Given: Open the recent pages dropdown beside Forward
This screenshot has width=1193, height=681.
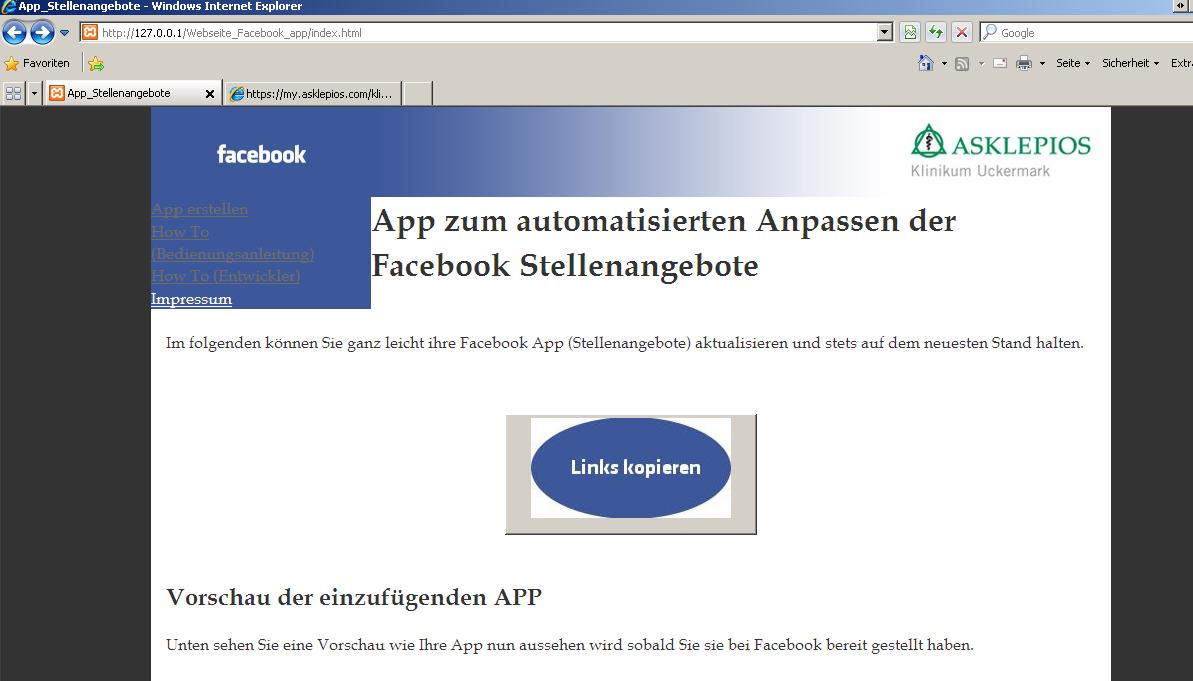Looking at the screenshot, I should coord(65,33).
